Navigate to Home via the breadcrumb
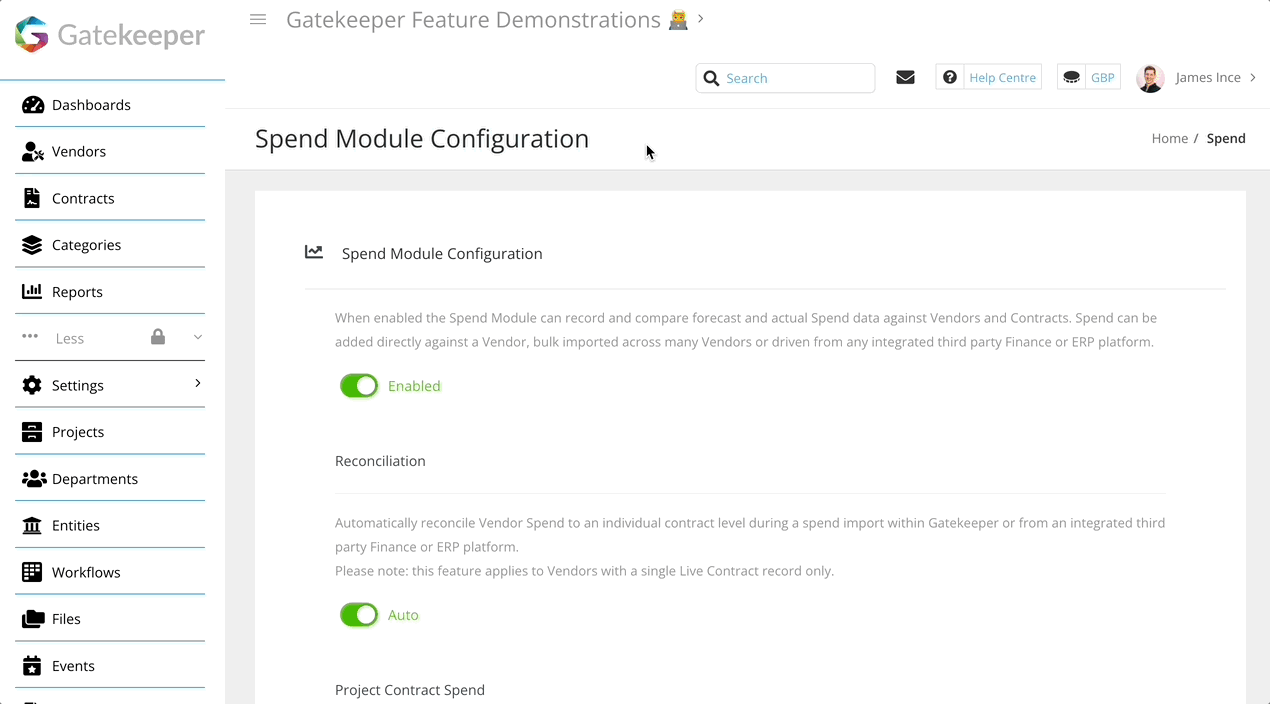This screenshot has width=1270, height=704. (x=1169, y=138)
